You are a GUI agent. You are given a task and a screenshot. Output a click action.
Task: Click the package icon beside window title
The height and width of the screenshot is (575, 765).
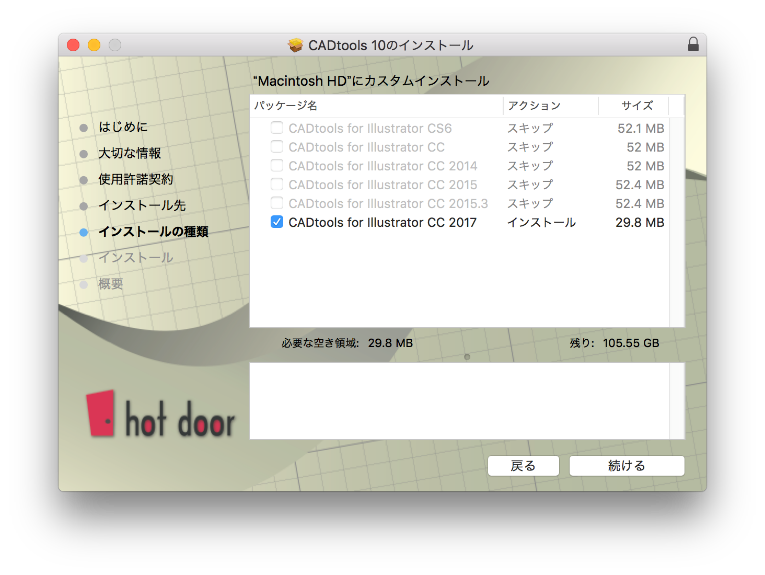point(295,45)
